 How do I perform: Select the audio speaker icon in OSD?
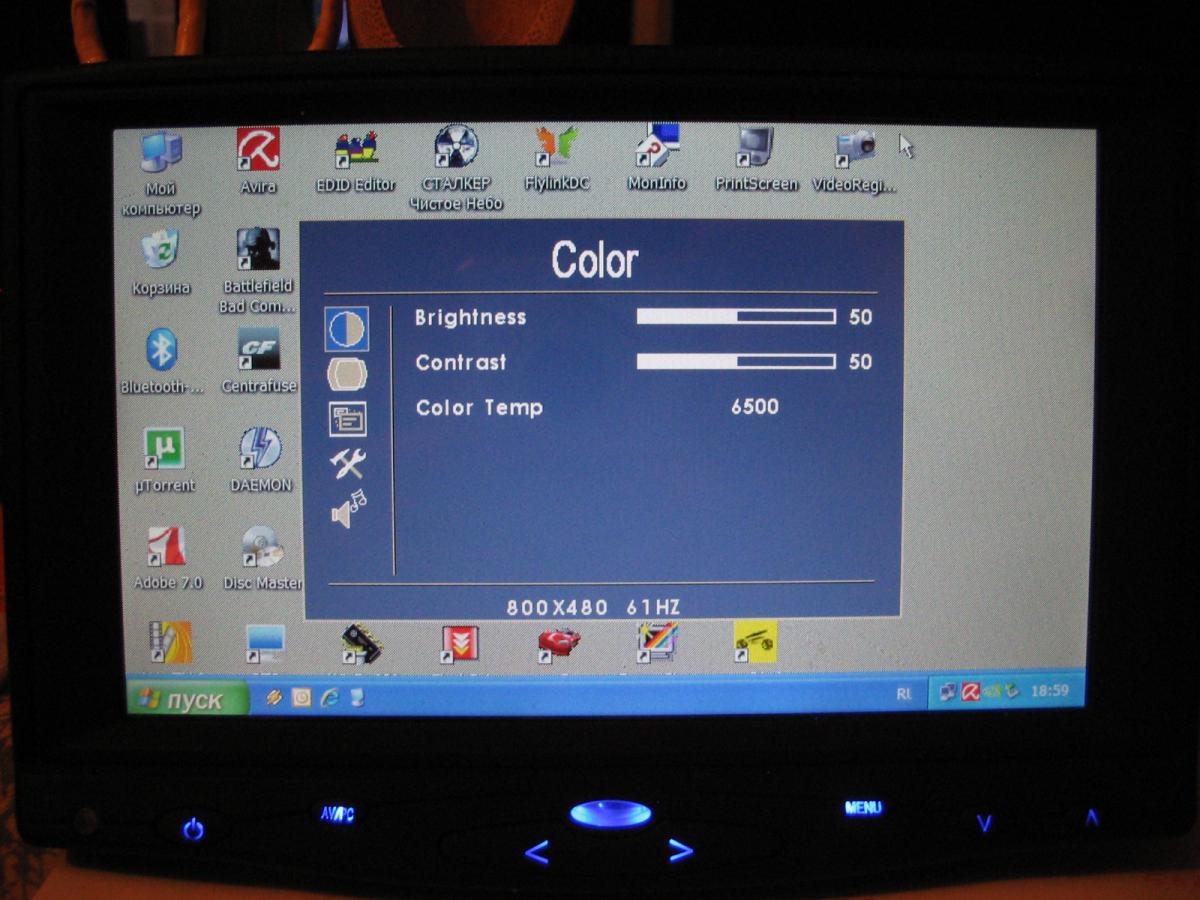(348, 510)
